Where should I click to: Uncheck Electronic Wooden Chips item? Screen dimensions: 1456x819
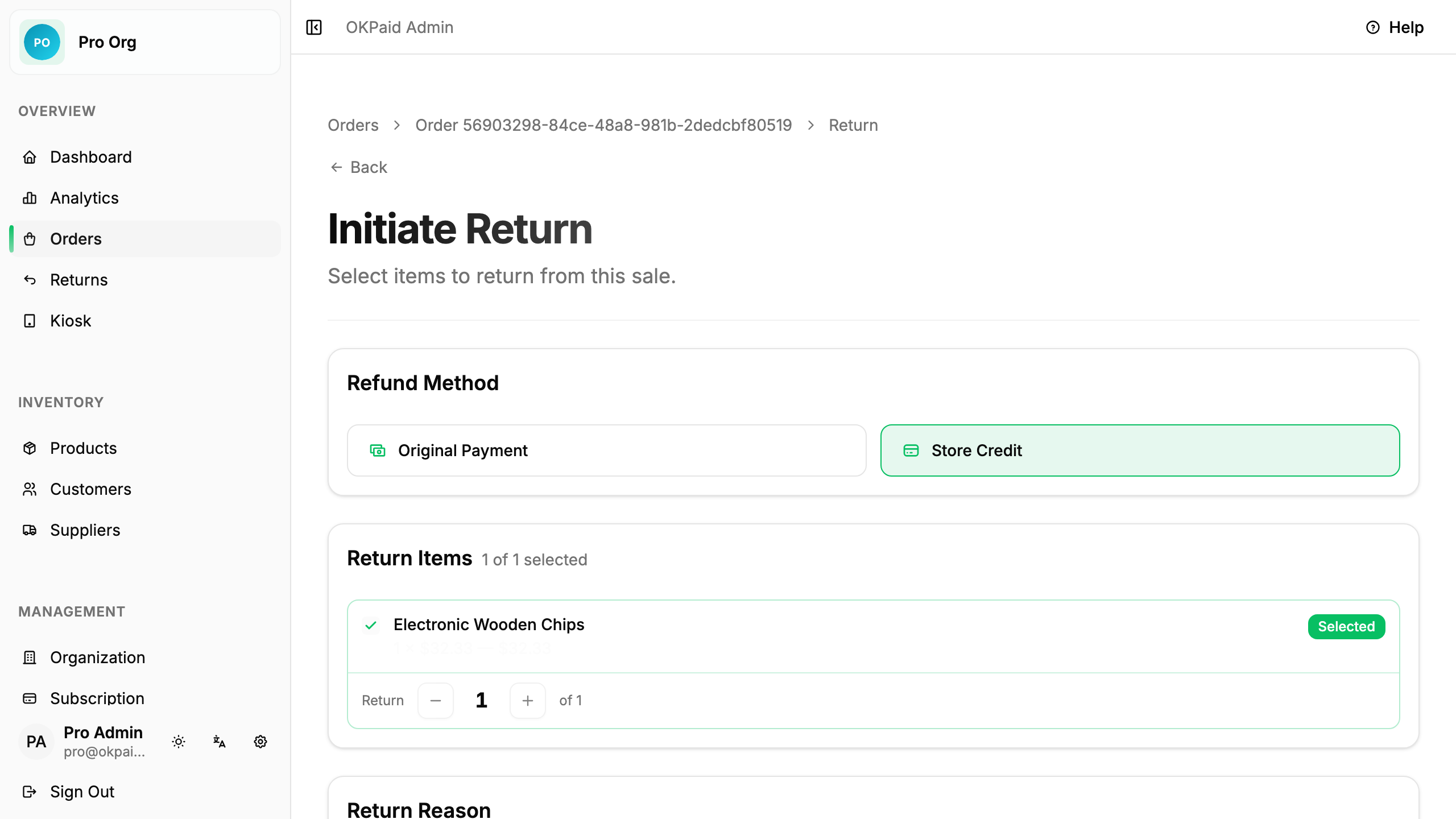[371, 626]
